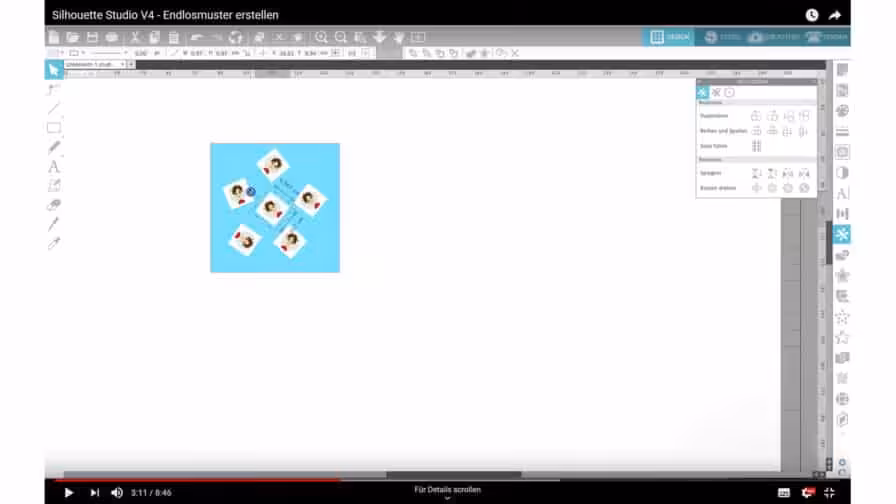Switch to the SEND tab
This screenshot has width=896, height=504.
(x=826, y=37)
